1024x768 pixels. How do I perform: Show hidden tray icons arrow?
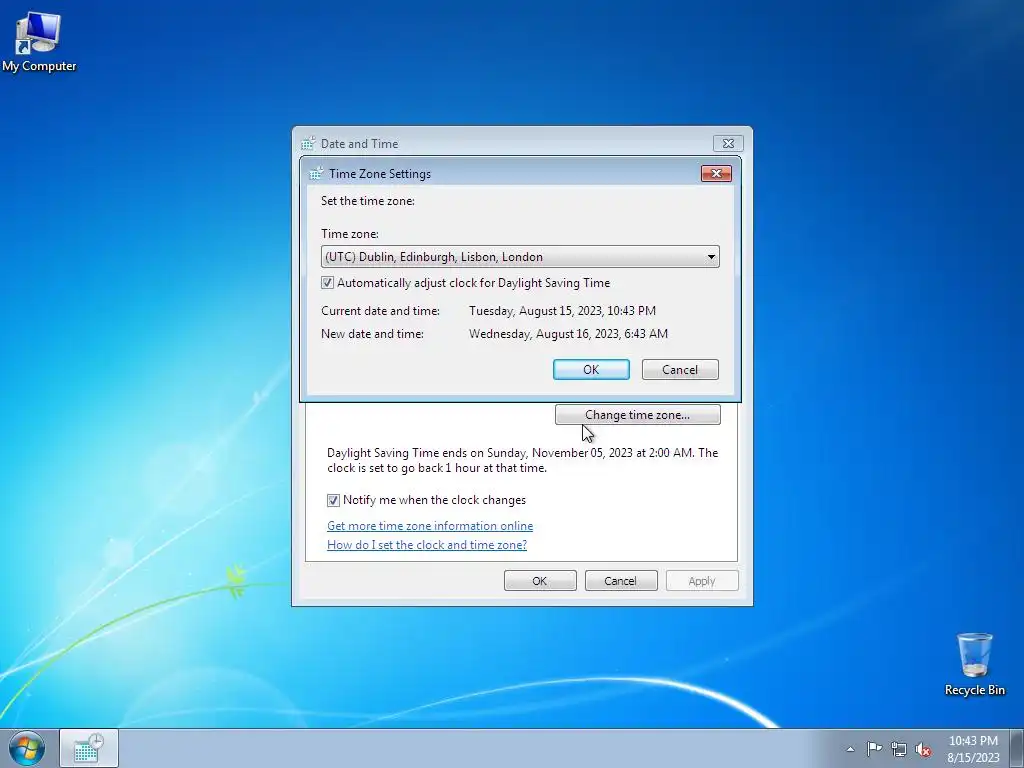coord(850,749)
